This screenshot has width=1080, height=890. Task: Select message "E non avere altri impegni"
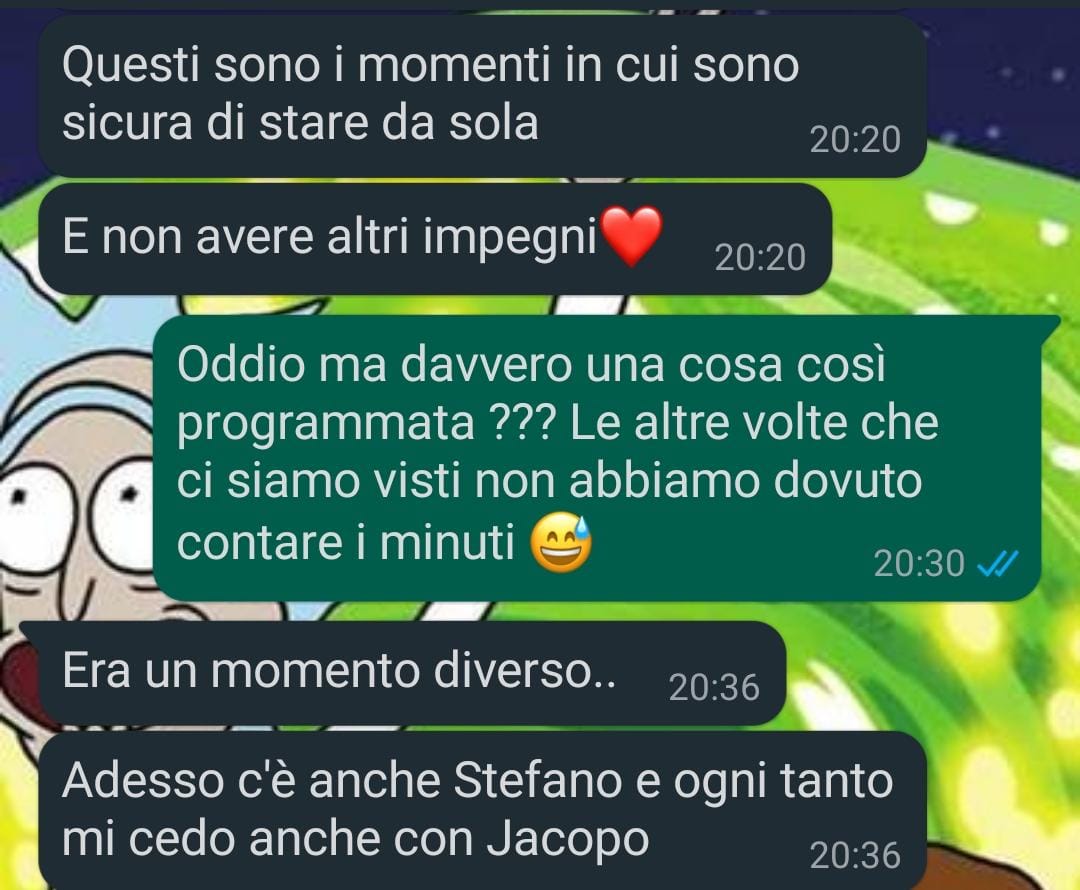(x=435, y=239)
